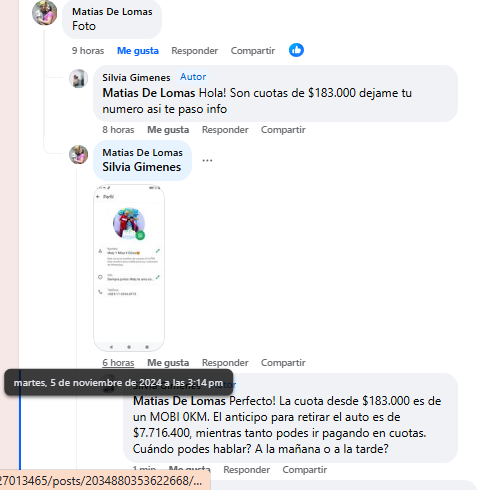The width and height of the screenshot is (480, 490).
Task: Click Compartir next to the Foto comment
Action: 253,51
